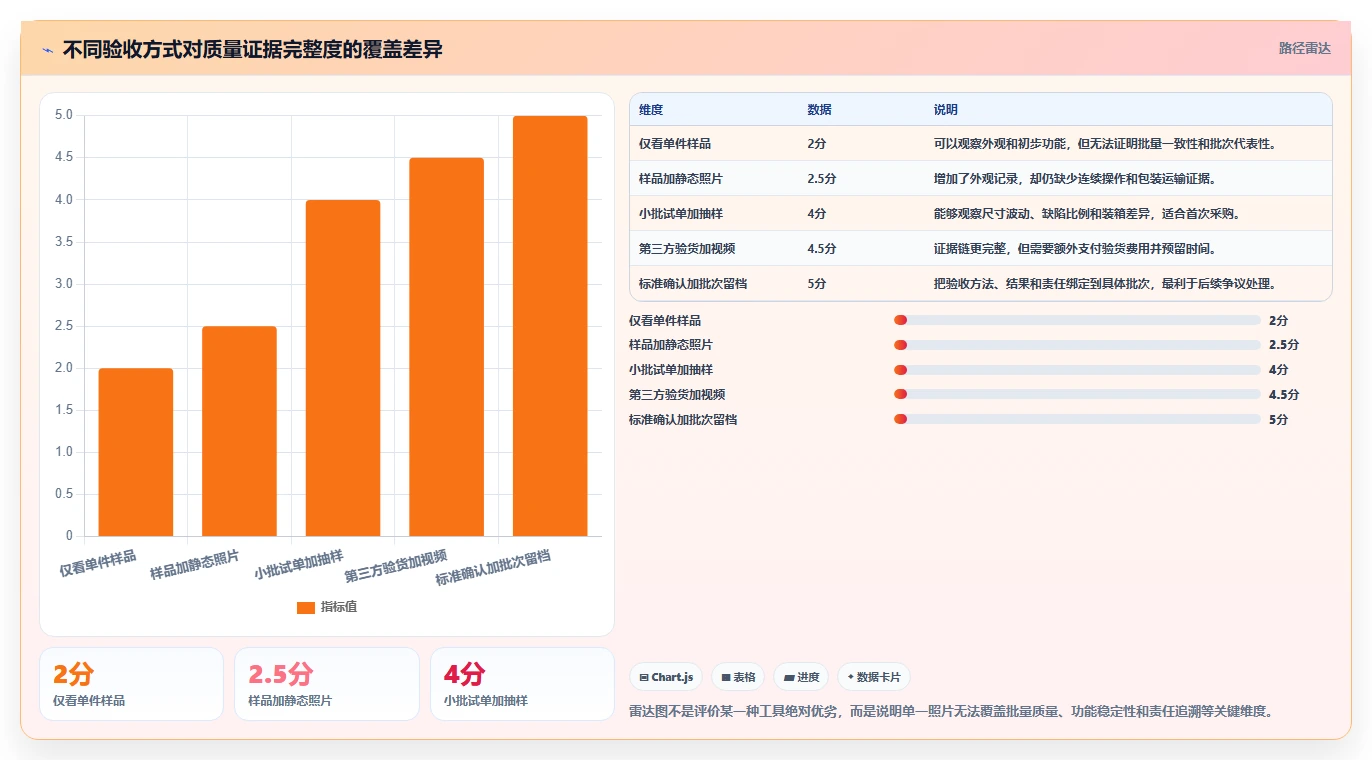The width and height of the screenshot is (1372, 760).
Task: Click the Chart.js tag chip
Action: pos(666,677)
